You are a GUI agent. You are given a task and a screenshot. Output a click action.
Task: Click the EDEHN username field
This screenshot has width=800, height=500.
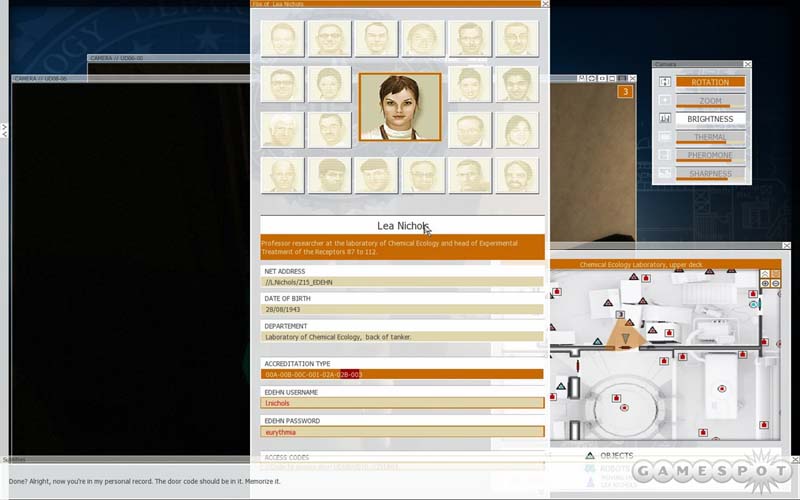pyautogui.click(x=402, y=403)
